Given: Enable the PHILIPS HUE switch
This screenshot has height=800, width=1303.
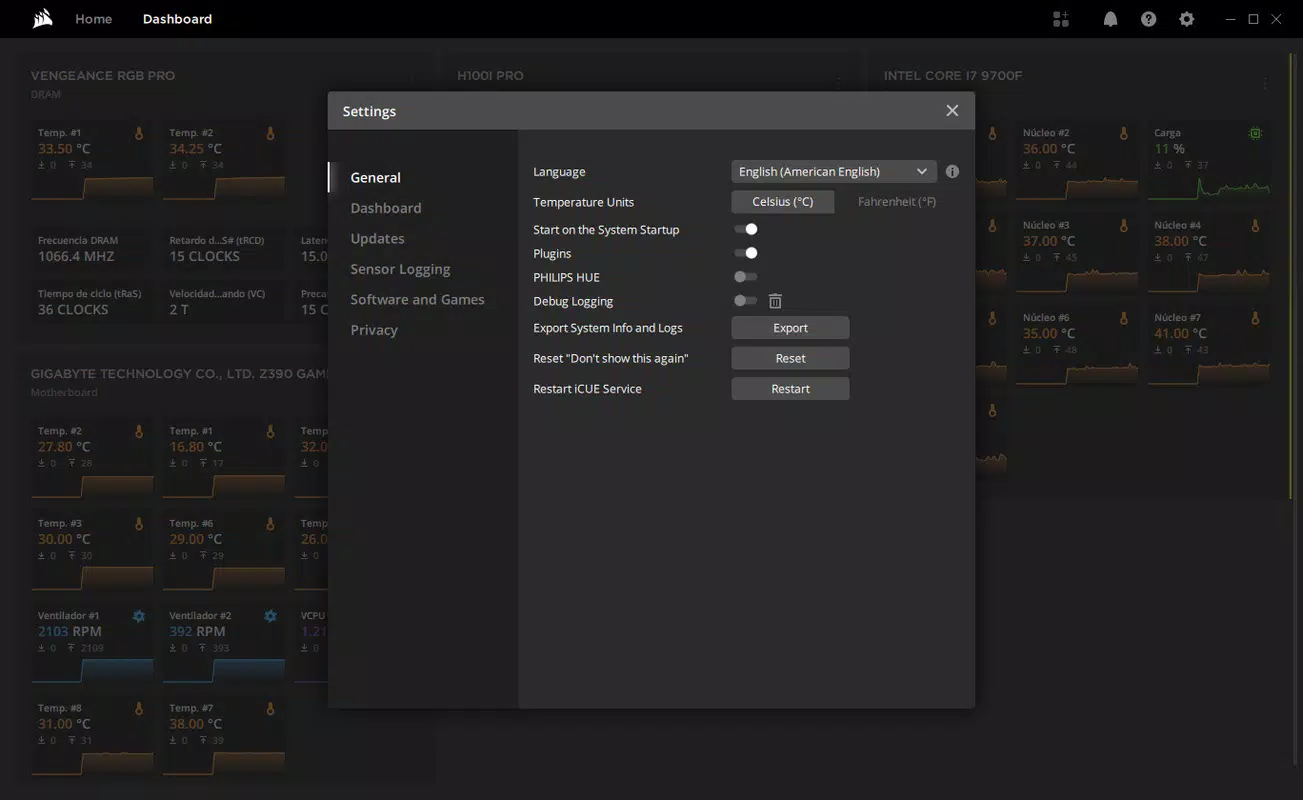Looking at the screenshot, I should (746, 277).
